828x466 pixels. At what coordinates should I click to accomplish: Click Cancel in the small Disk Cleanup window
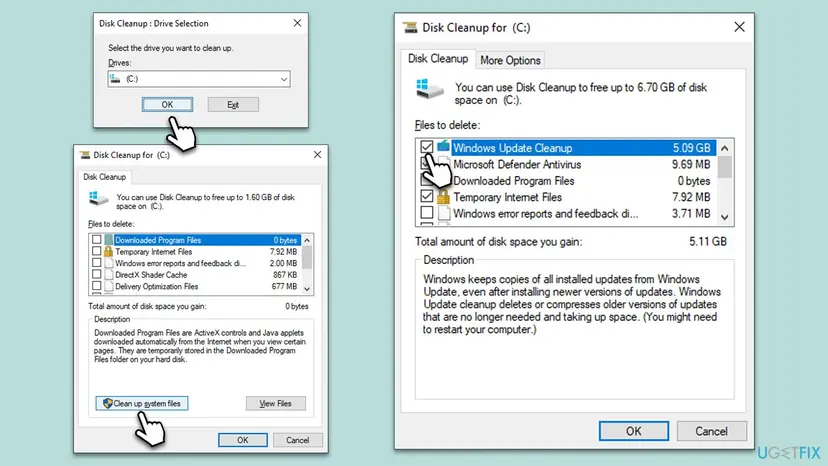[x=297, y=440]
